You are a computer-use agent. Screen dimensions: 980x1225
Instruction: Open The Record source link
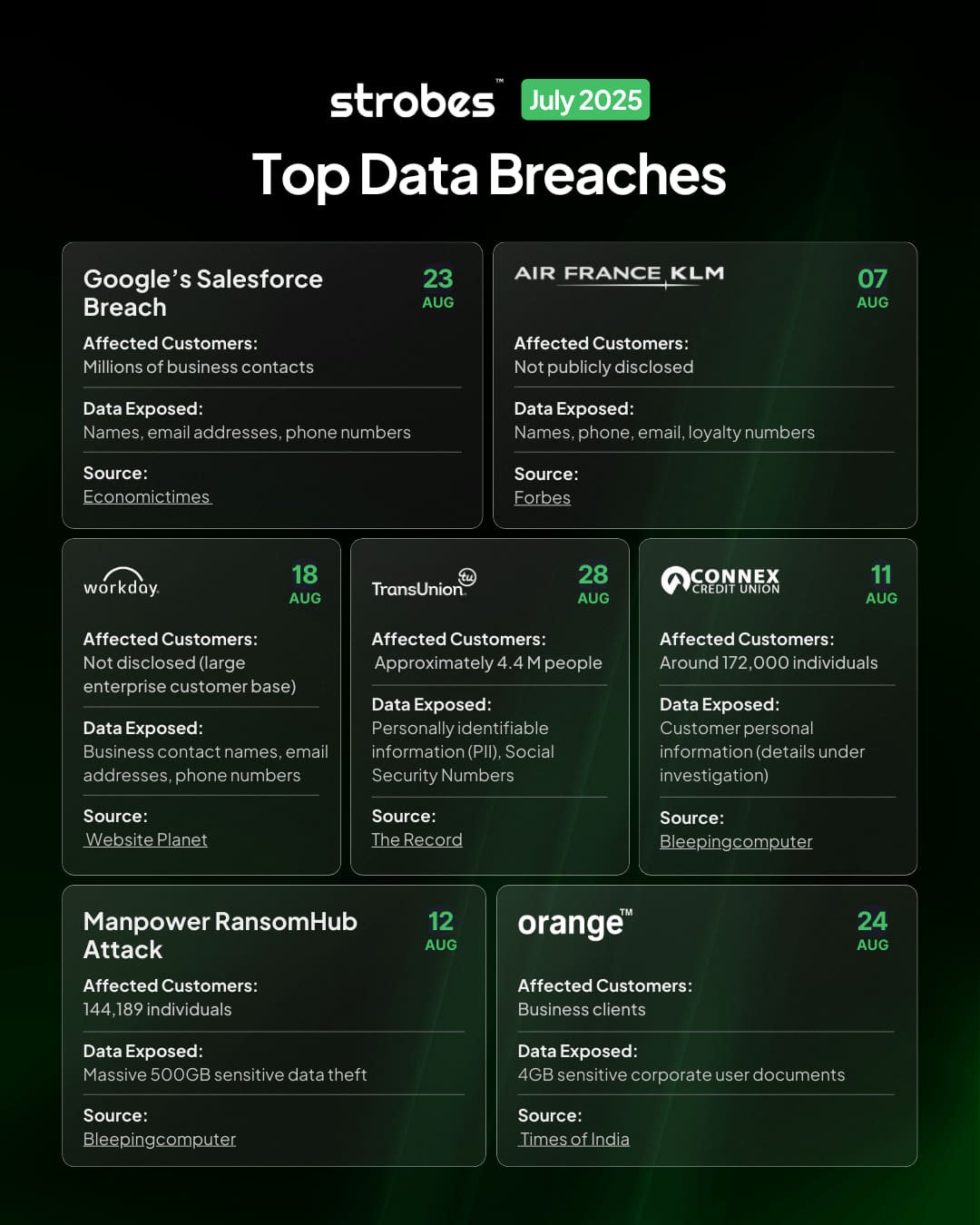pyautogui.click(x=417, y=840)
